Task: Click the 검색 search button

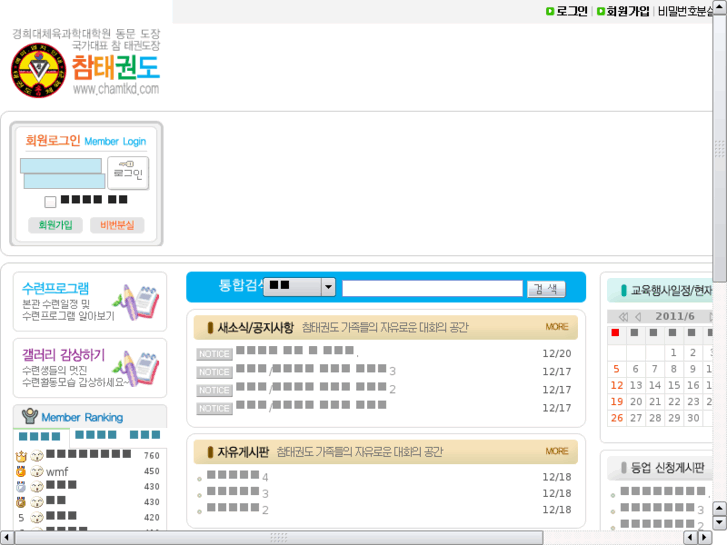Action: 546,289
